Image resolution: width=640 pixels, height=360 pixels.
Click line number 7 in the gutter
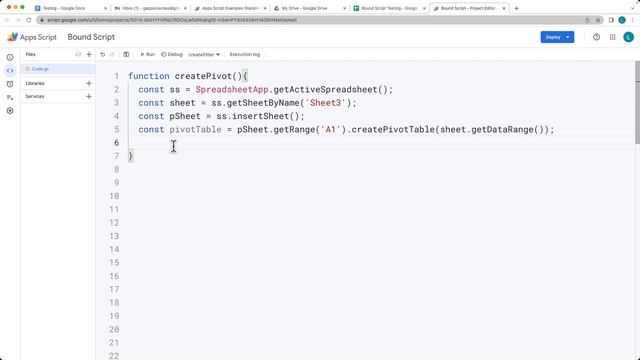pyautogui.click(x=116, y=156)
